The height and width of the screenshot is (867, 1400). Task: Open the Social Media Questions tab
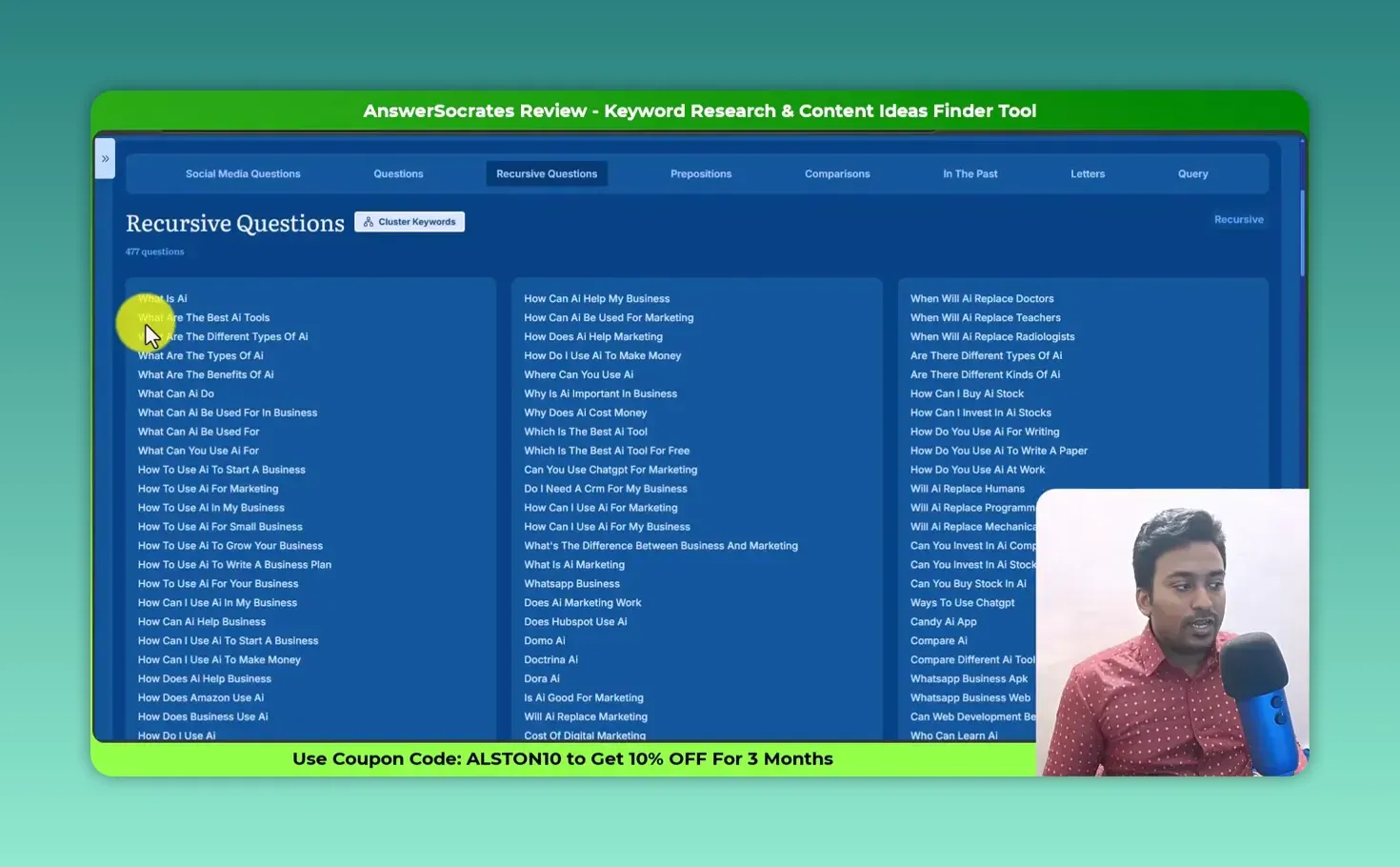click(243, 174)
